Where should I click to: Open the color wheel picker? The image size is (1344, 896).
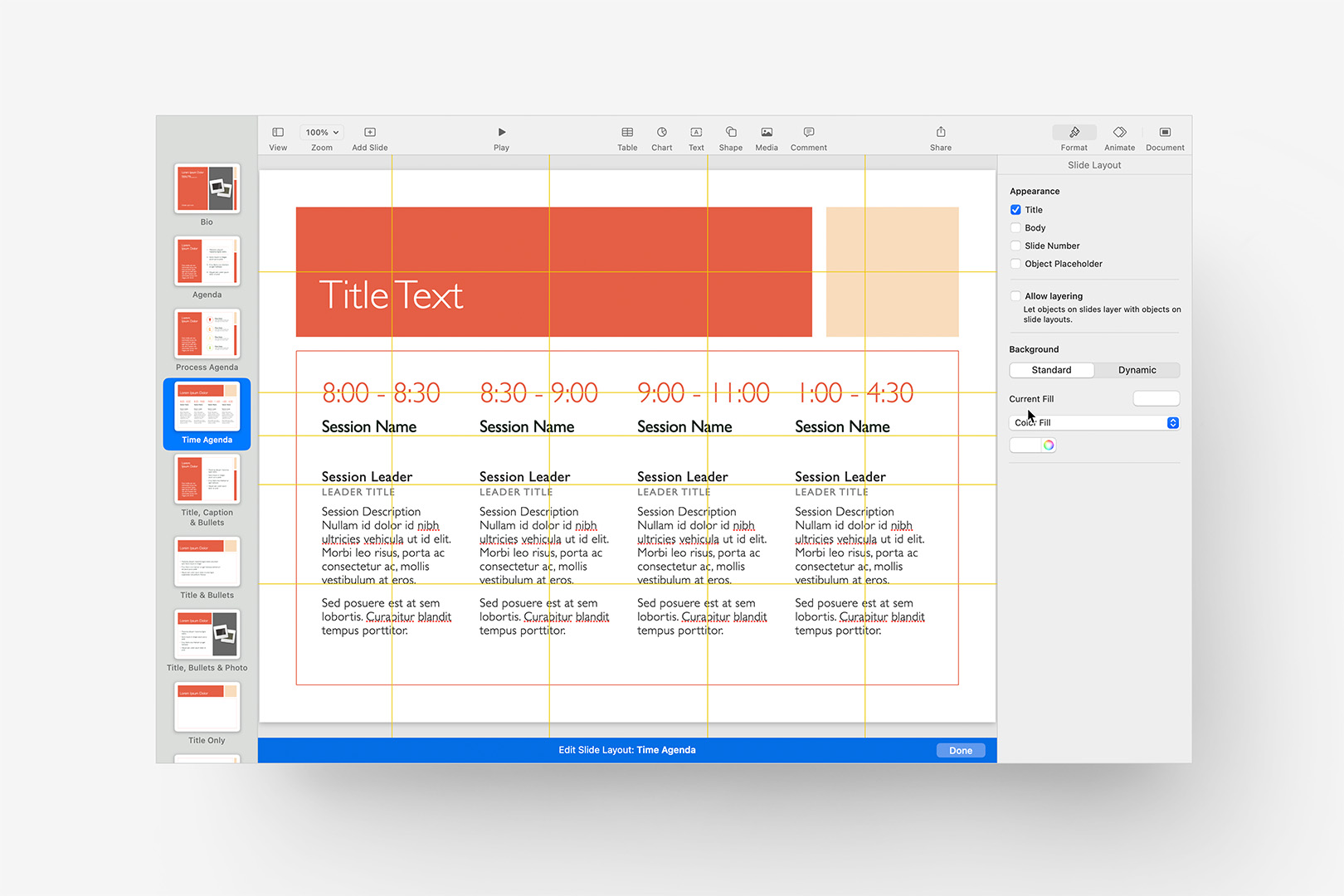[x=1049, y=445]
